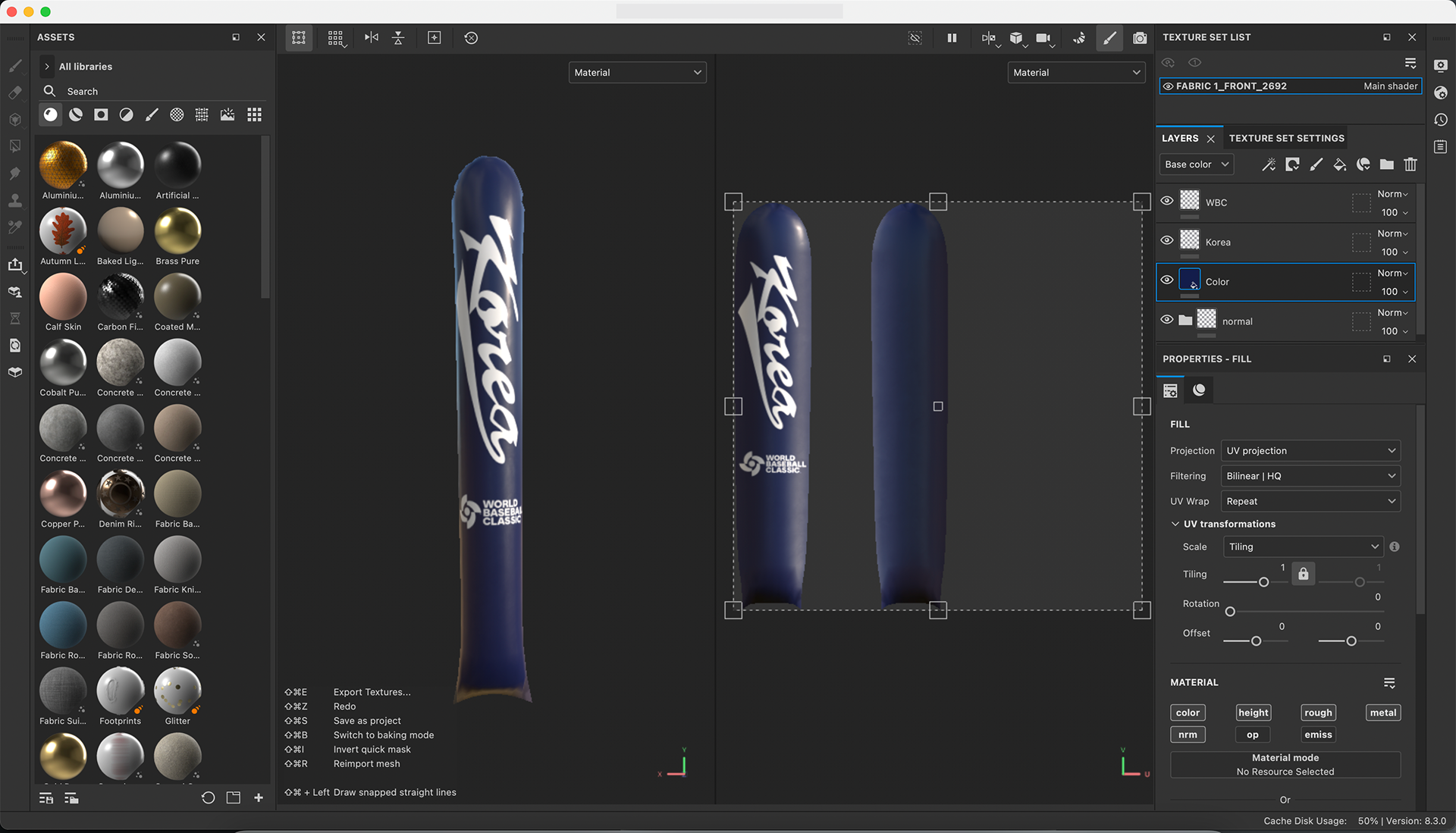Hide the Korea layer
Image resolution: width=1456 pixels, height=833 pixels.
click(1167, 240)
